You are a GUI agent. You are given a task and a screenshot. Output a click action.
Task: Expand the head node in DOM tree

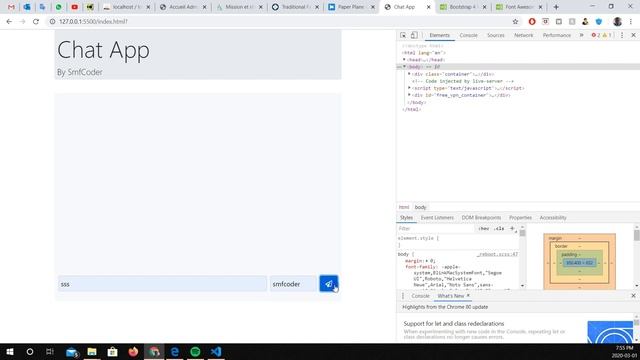(404, 60)
